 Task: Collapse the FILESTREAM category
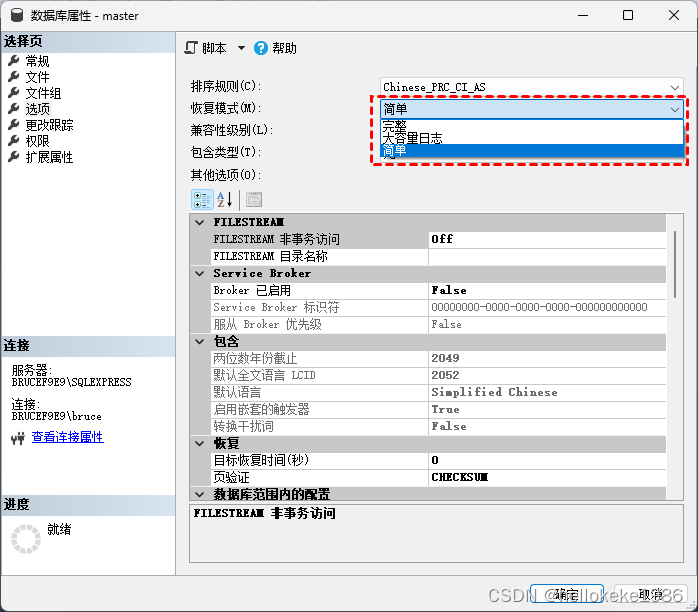(200, 222)
